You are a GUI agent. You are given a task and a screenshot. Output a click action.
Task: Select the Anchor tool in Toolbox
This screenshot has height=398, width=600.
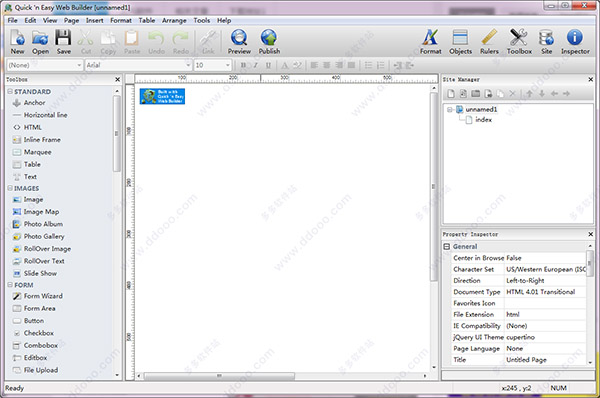coord(29,103)
